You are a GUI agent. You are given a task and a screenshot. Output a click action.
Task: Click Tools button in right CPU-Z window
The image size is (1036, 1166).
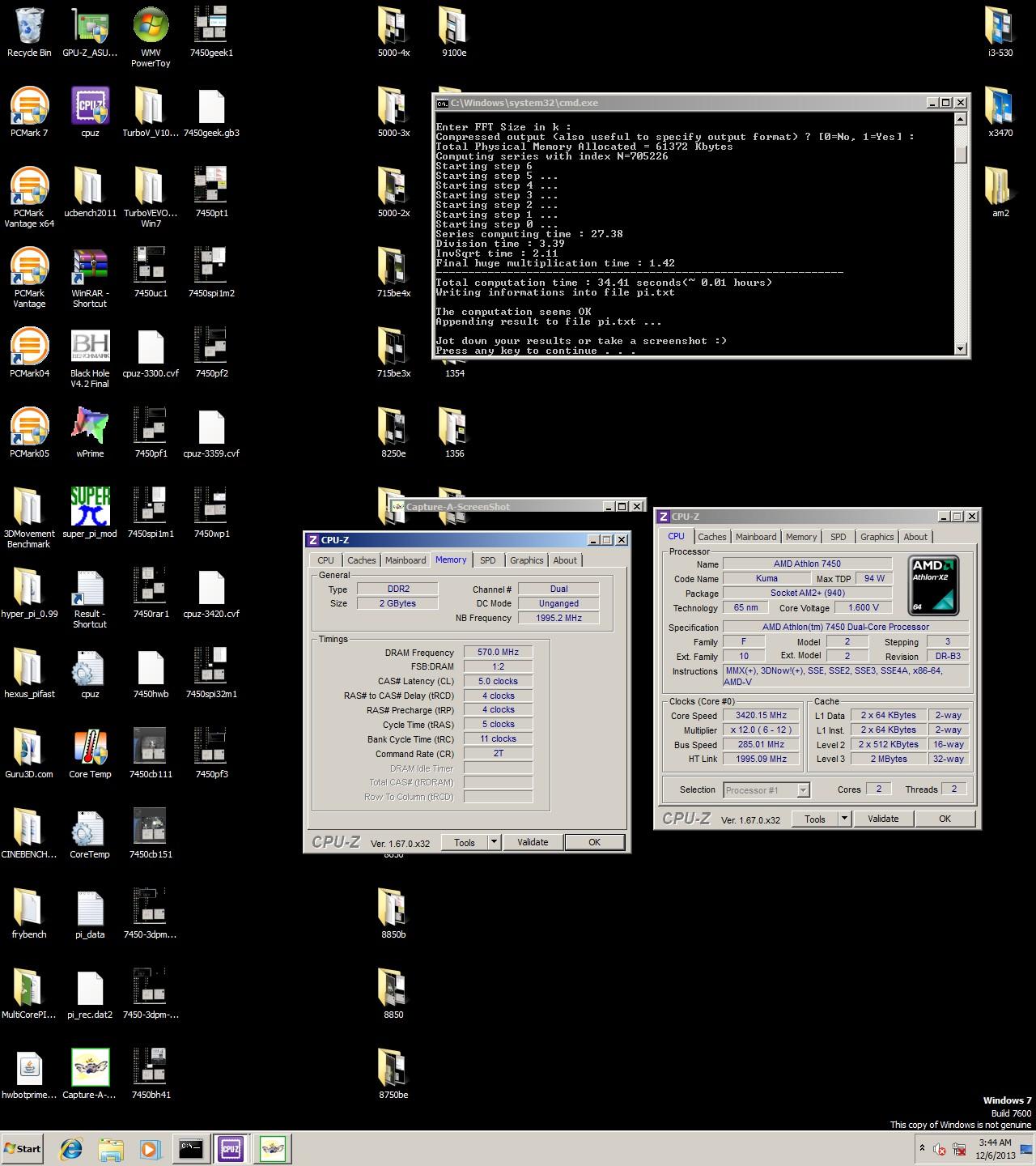tap(815, 819)
